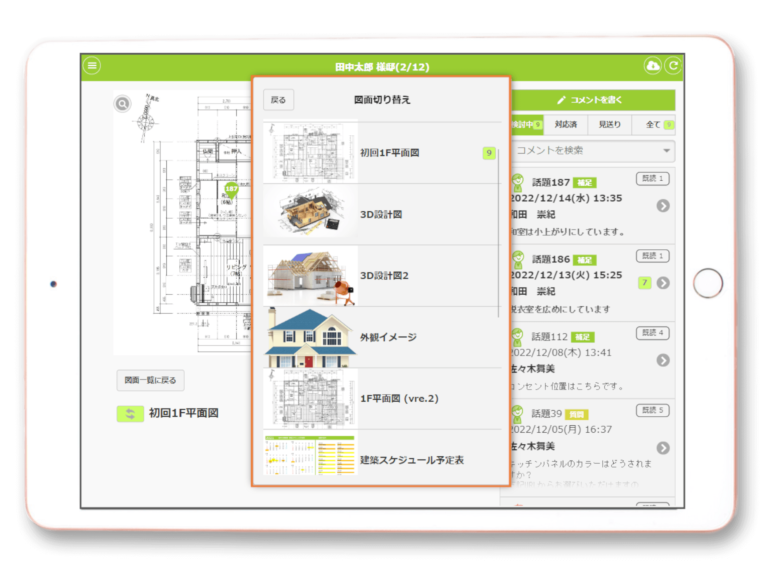Select the 3D設計図 thumbnail
The image size is (768, 561).
click(311, 214)
